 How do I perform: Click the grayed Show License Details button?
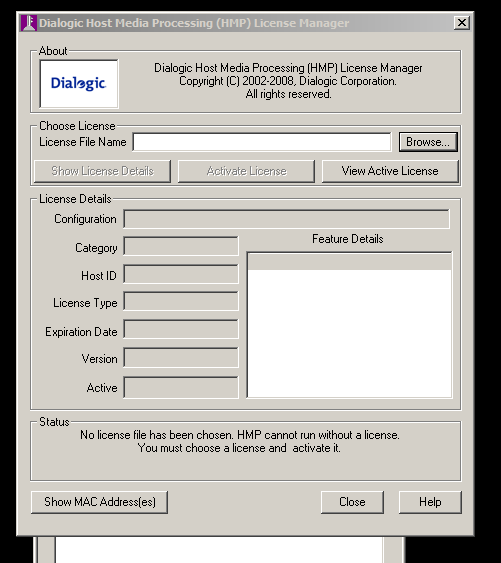click(102, 171)
